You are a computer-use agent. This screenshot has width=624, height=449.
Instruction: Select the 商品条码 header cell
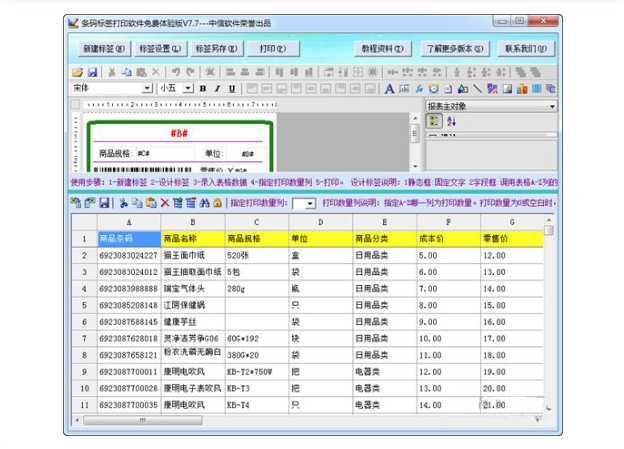click(x=129, y=239)
